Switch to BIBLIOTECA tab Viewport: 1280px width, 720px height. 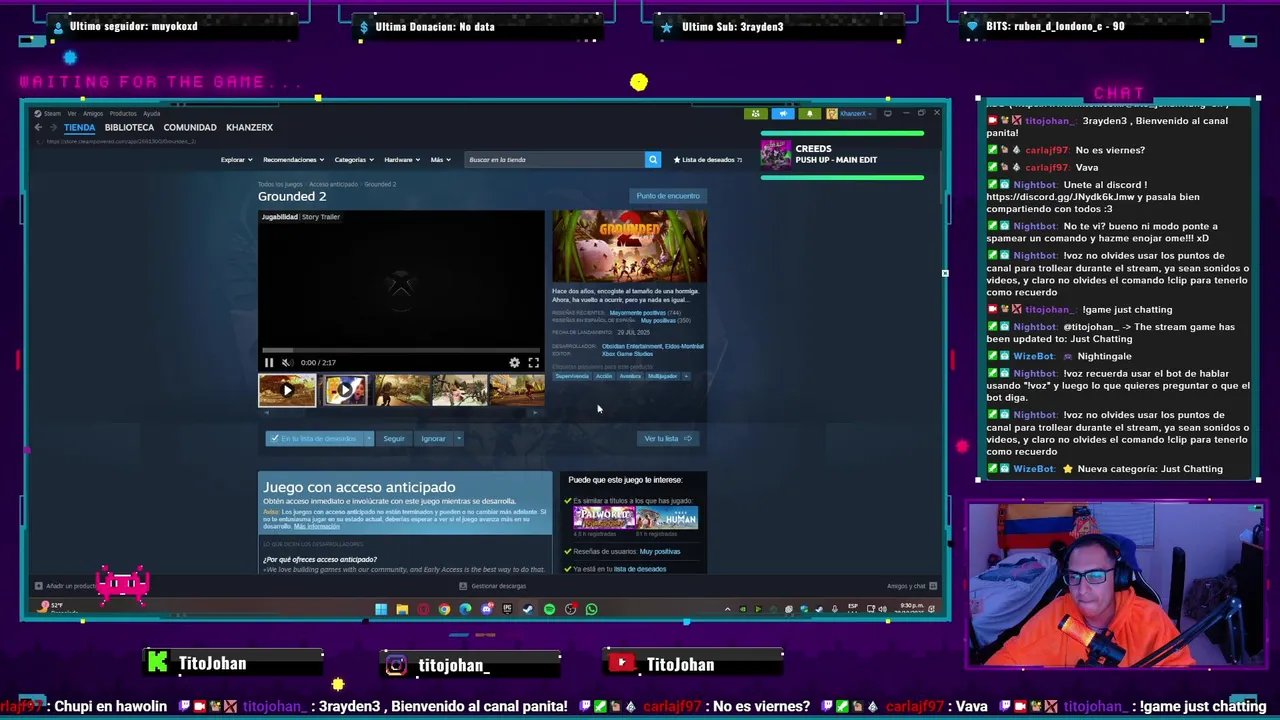point(129,127)
